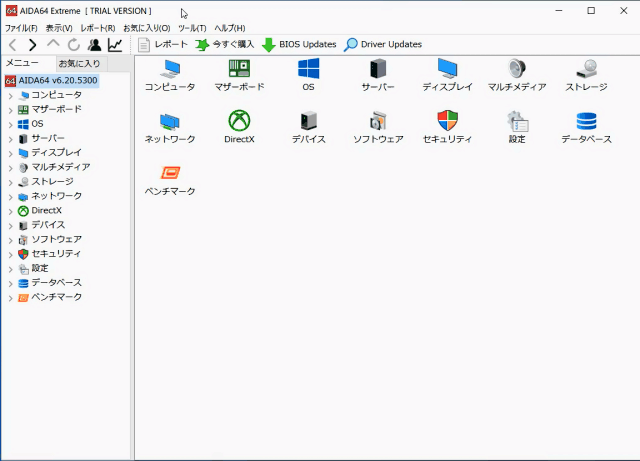Open the ストレージ icon in main pane
640x461 pixels.
pyautogui.click(x=587, y=69)
